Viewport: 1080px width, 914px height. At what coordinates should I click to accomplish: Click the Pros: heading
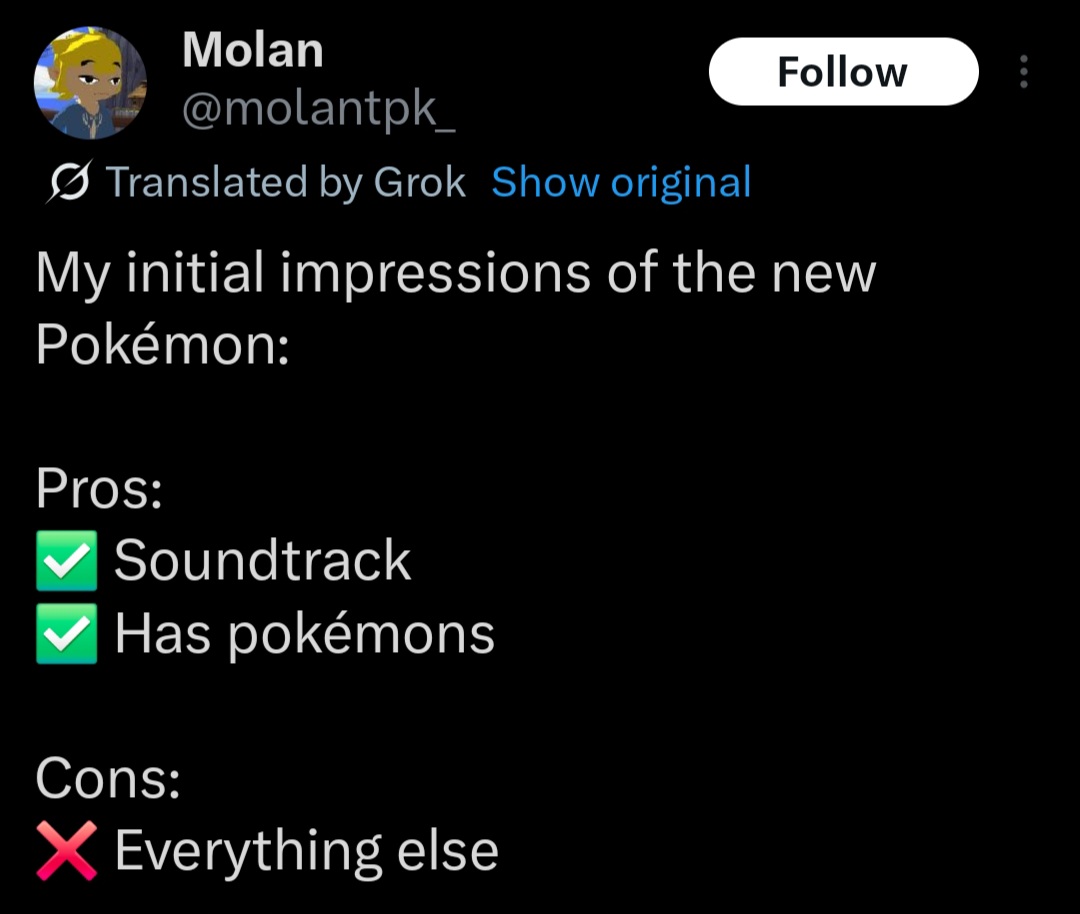(x=99, y=488)
